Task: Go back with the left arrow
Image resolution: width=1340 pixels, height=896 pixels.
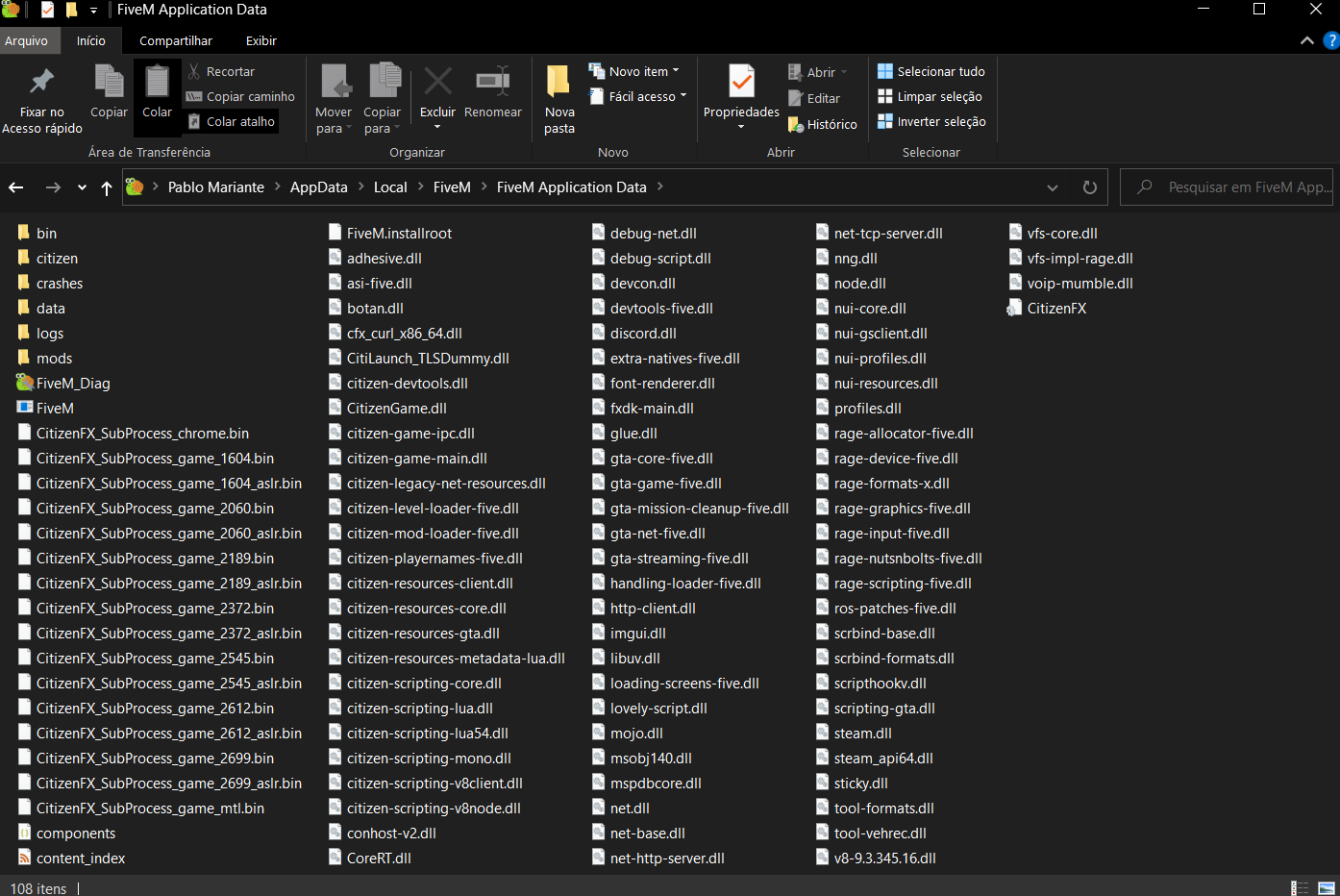Action: point(16,187)
